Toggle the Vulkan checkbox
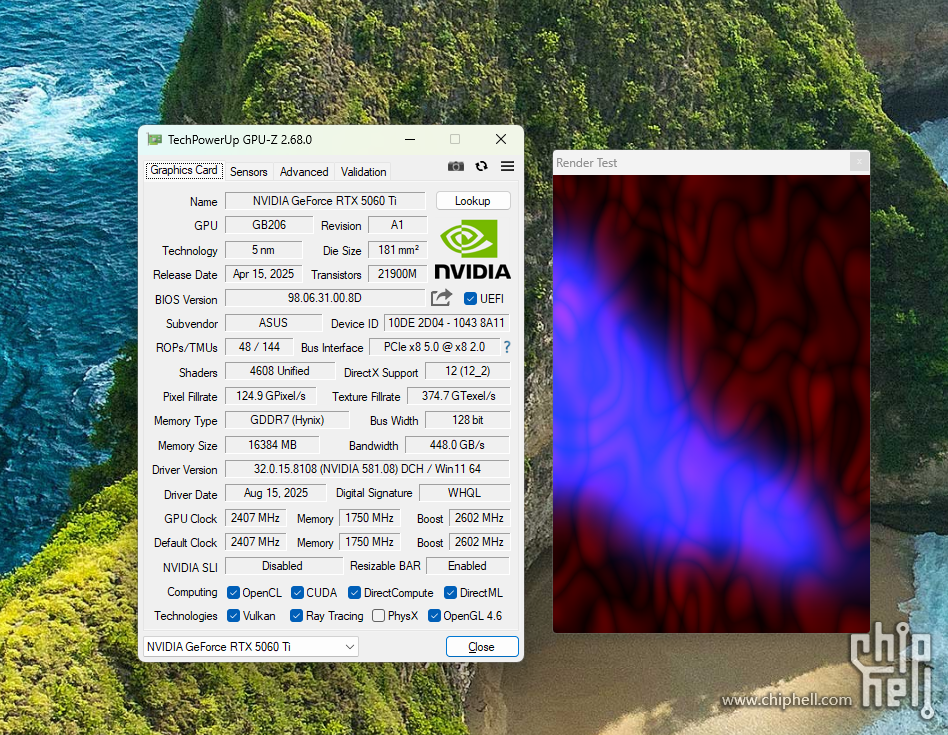 (x=233, y=615)
